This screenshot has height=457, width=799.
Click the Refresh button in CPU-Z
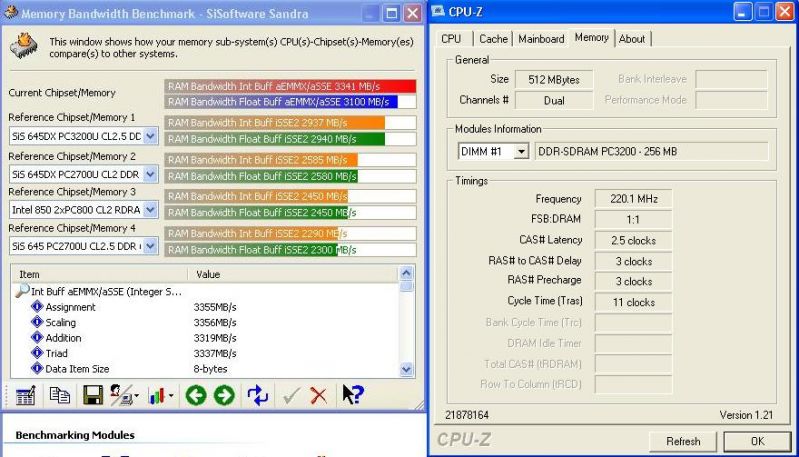point(683,441)
